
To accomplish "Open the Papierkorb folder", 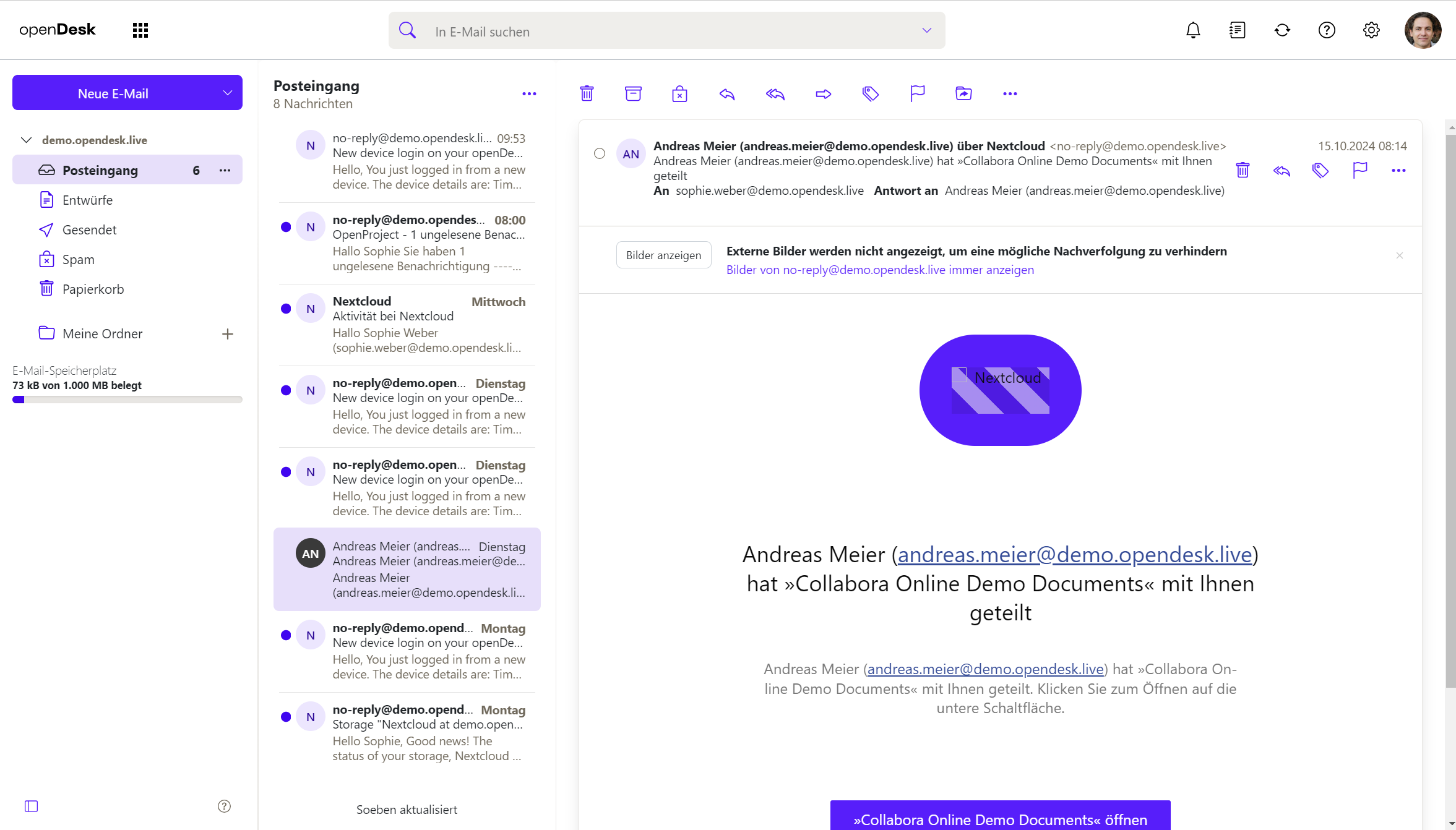I will 93,289.
